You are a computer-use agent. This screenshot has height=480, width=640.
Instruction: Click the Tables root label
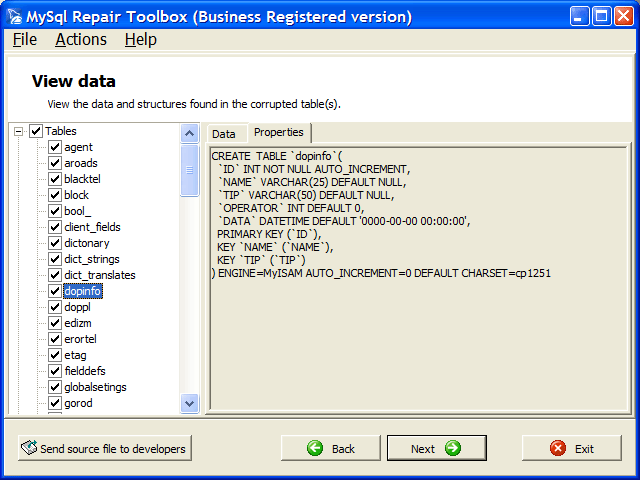pyautogui.click(x=61, y=131)
